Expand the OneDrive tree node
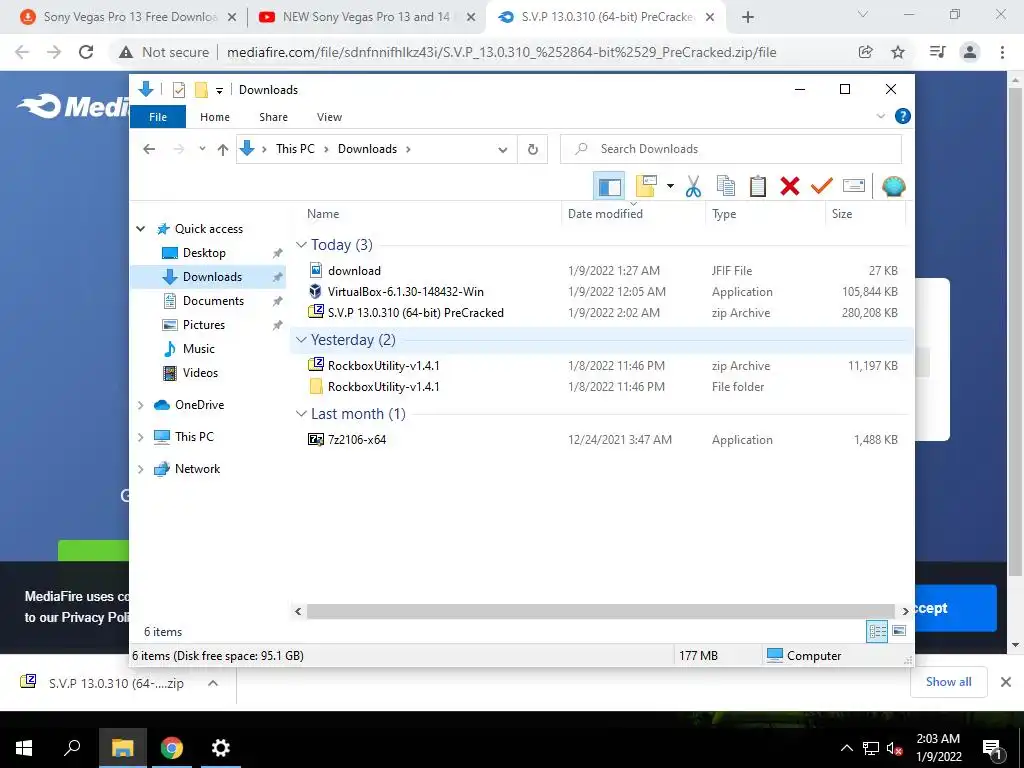The image size is (1024, 768). [x=140, y=406]
